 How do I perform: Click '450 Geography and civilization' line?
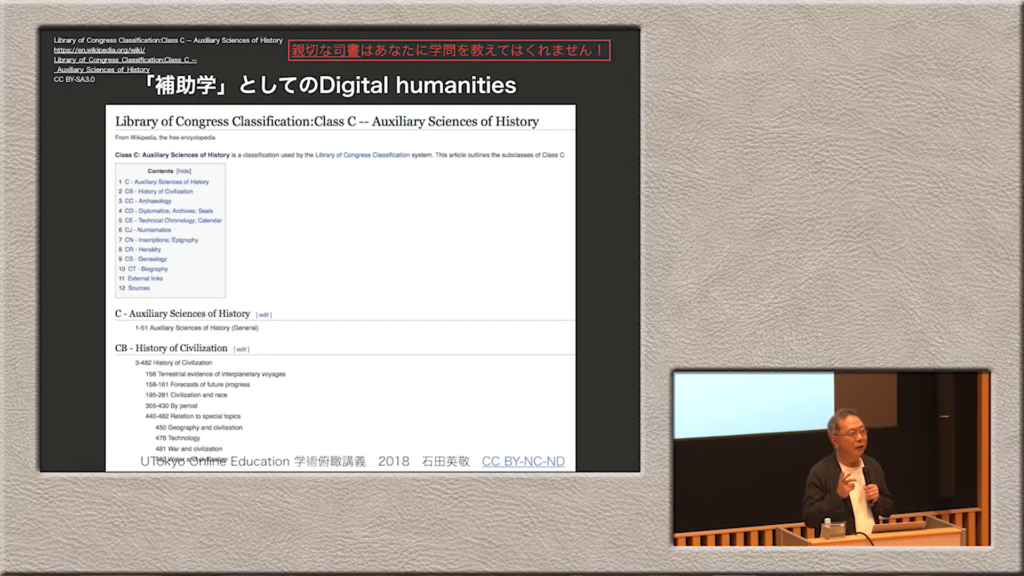point(199,428)
